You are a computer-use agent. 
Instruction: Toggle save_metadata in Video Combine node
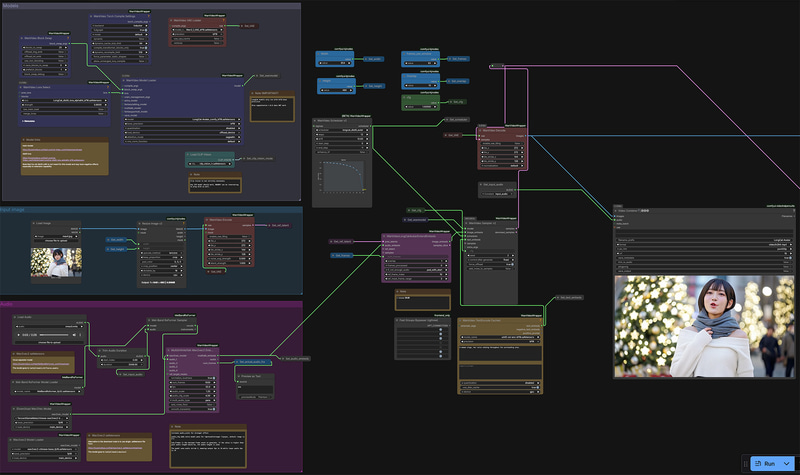click(x=704, y=258)
